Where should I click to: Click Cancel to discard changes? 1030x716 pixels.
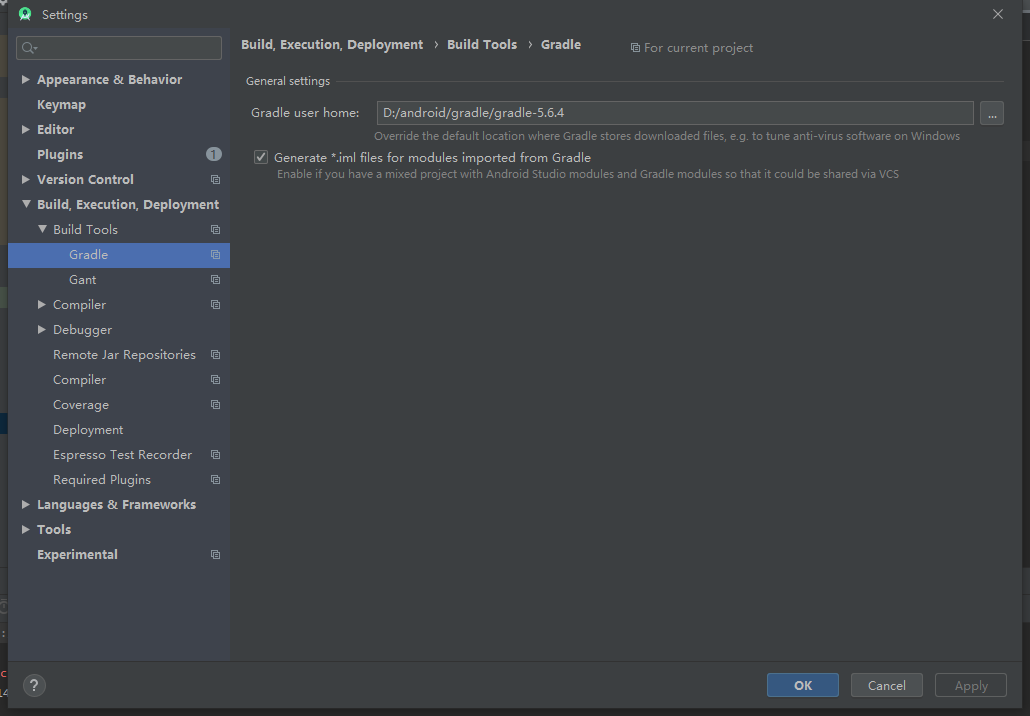(x=887, y=685)
